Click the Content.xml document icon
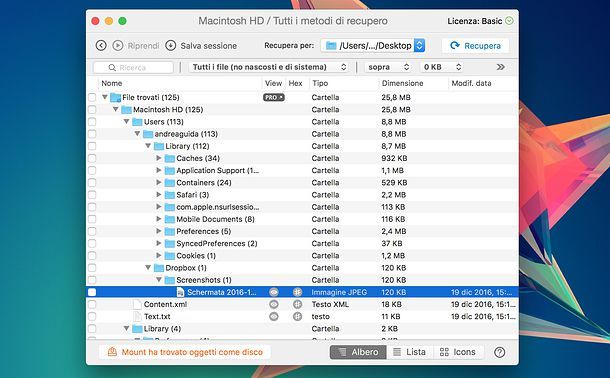 tap(137, 304)
